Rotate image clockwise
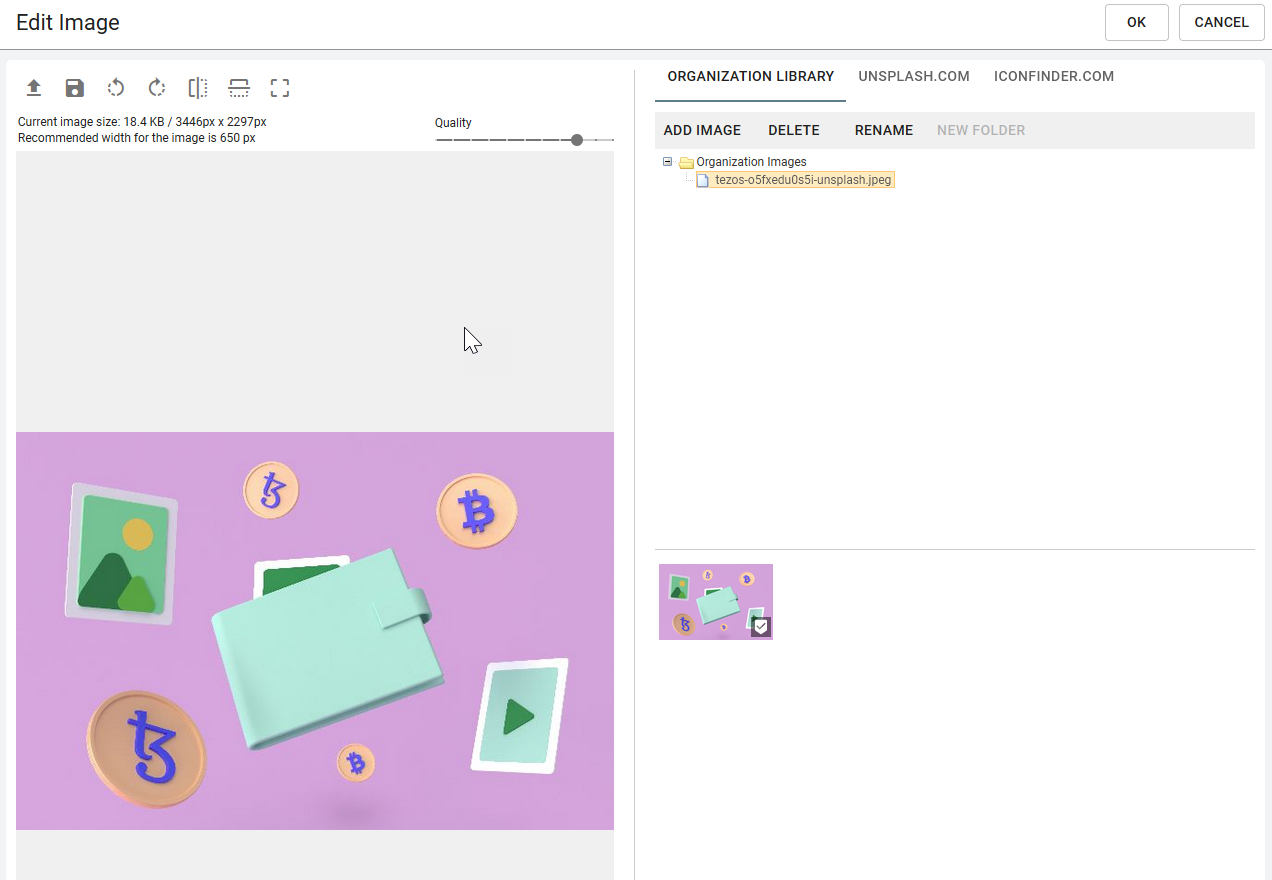 (x=156, y=88)
